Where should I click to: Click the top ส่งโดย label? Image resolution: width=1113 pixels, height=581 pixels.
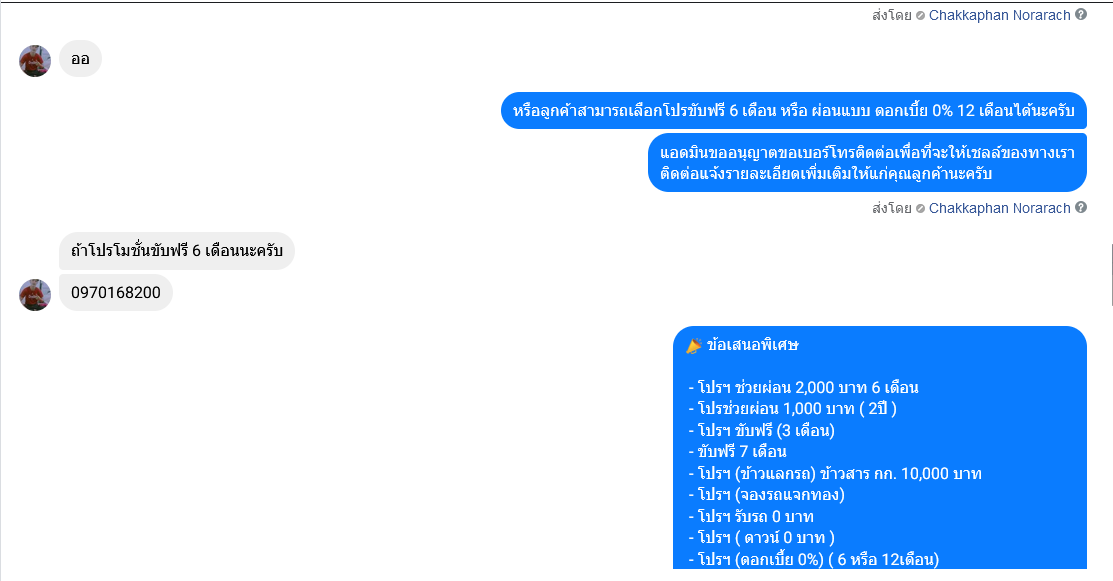892,15
